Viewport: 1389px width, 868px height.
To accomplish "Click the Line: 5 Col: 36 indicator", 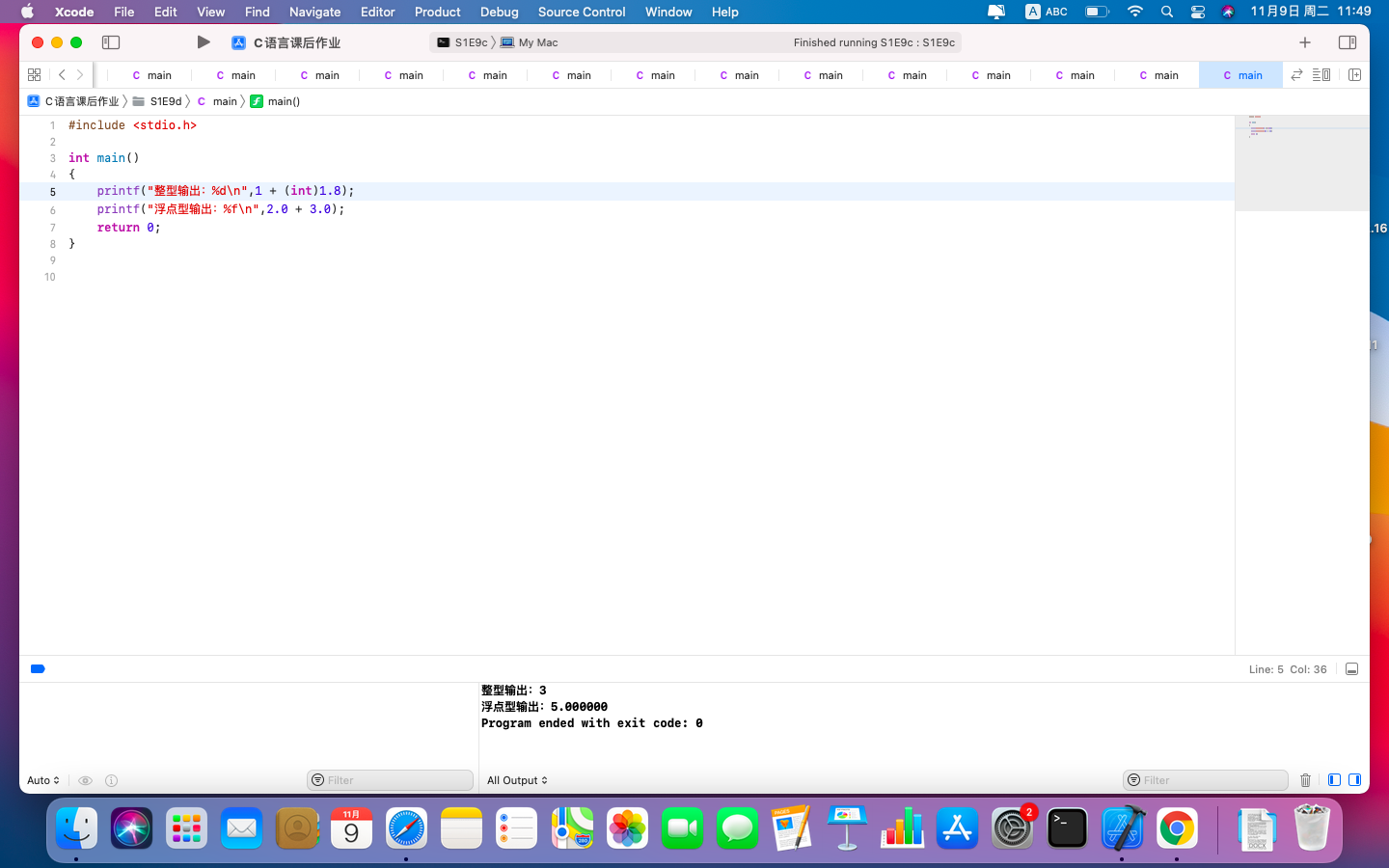I will (1288, 669).
